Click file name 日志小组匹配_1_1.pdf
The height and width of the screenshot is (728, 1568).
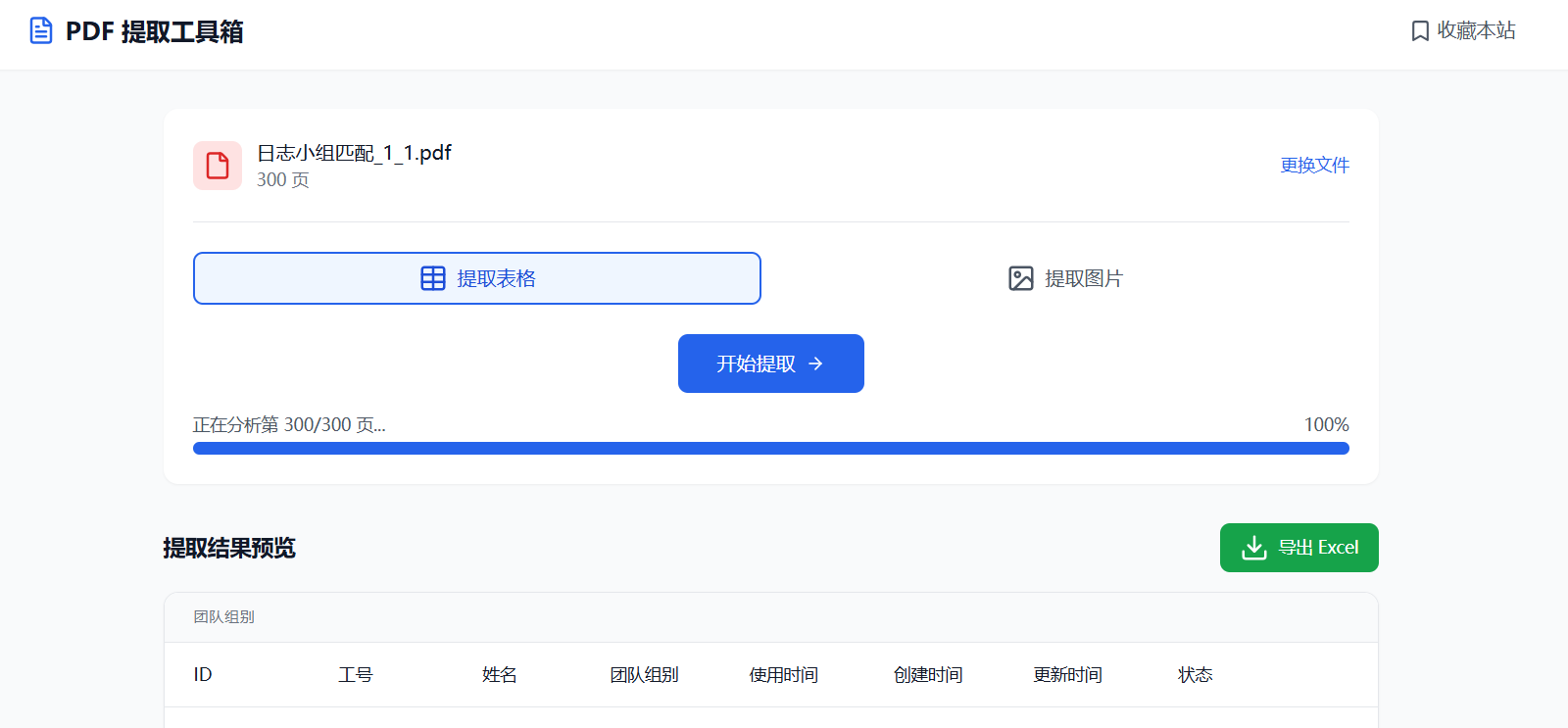tap(354, 153)
